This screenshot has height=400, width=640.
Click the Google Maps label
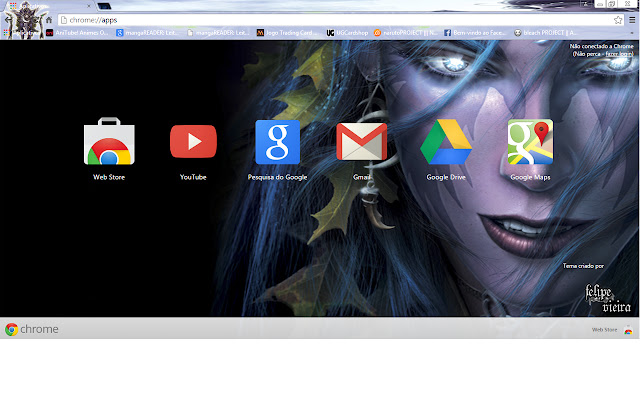(530, 177)
